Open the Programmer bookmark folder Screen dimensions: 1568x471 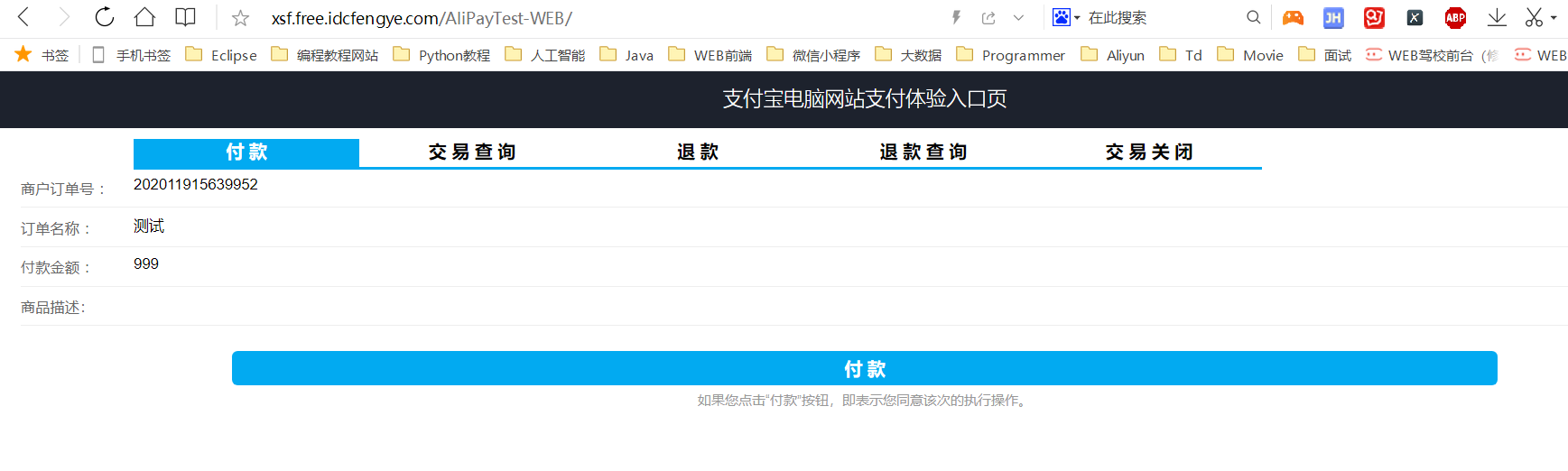[1011, 55]
